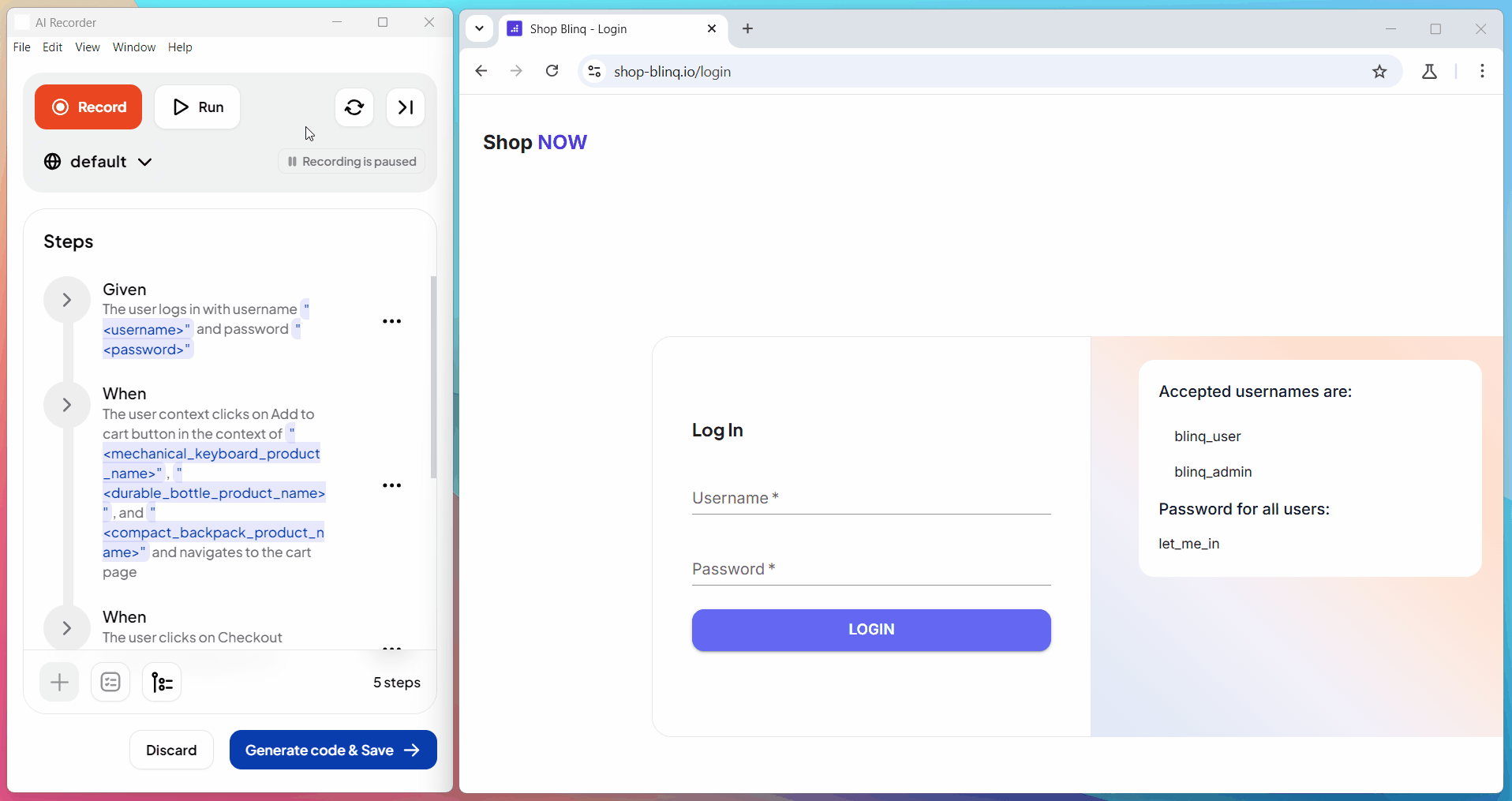The width and height of the screenshot is (1512, 801).
Task: Bookmark this page with the star icon
Action: pos(1379,72)
